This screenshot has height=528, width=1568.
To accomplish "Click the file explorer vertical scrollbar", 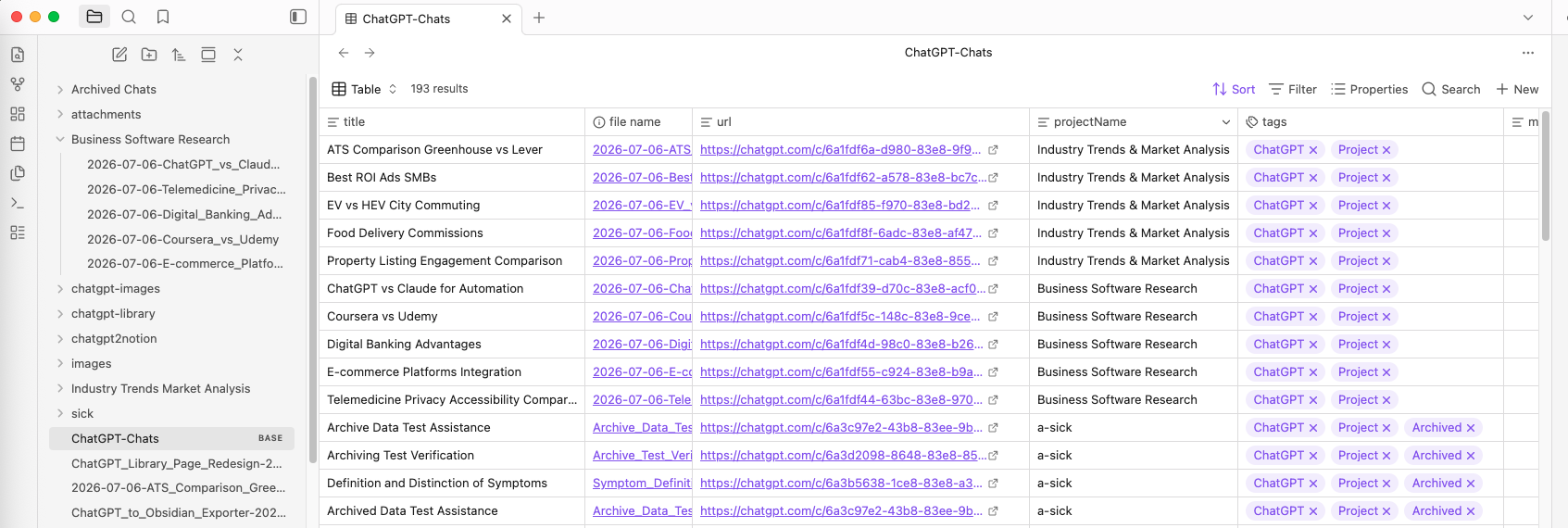I will (312, 269).
